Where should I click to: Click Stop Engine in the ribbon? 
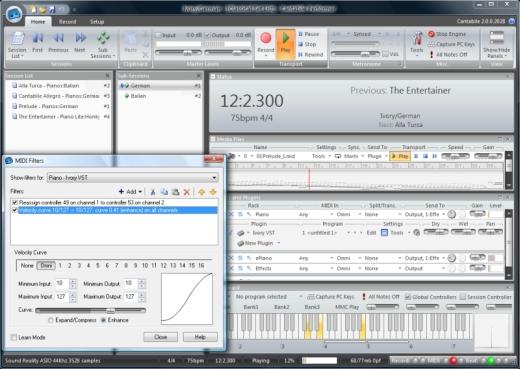click(x=447, y=34)
